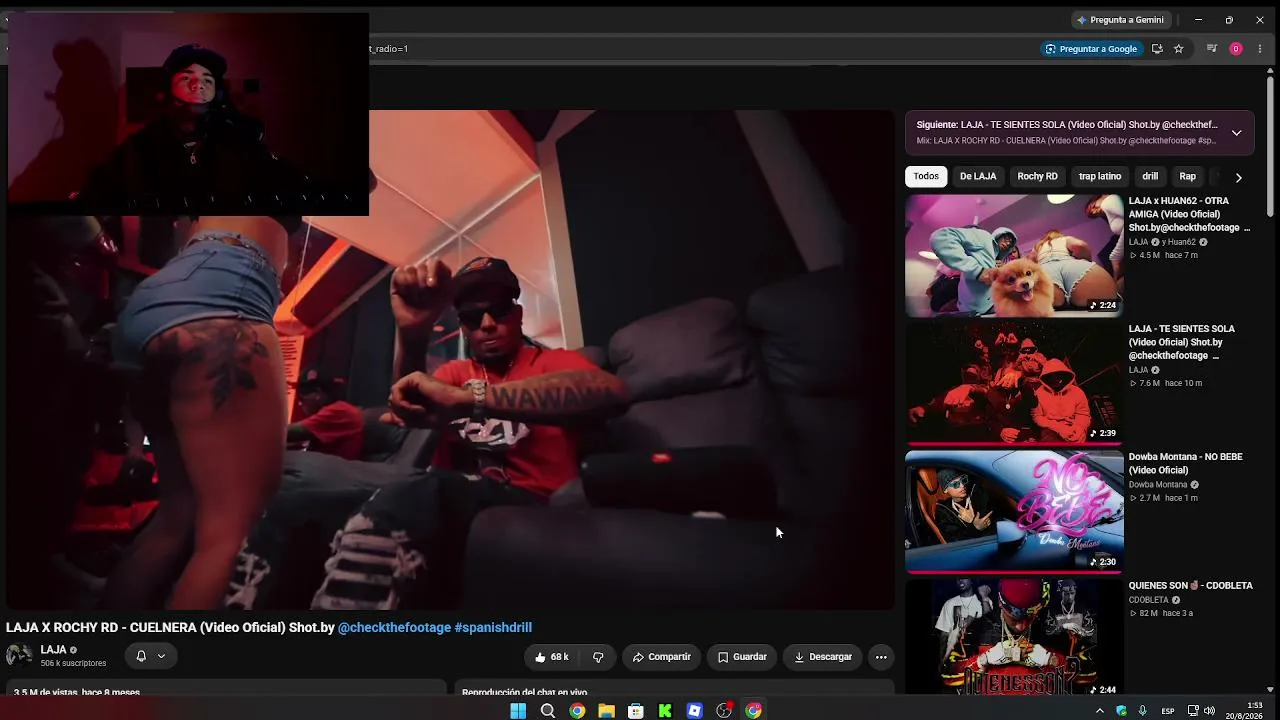Expand the Siguiente mix playlist panel
This screenshot has height=720, width=1280.
click(1236, 133)
